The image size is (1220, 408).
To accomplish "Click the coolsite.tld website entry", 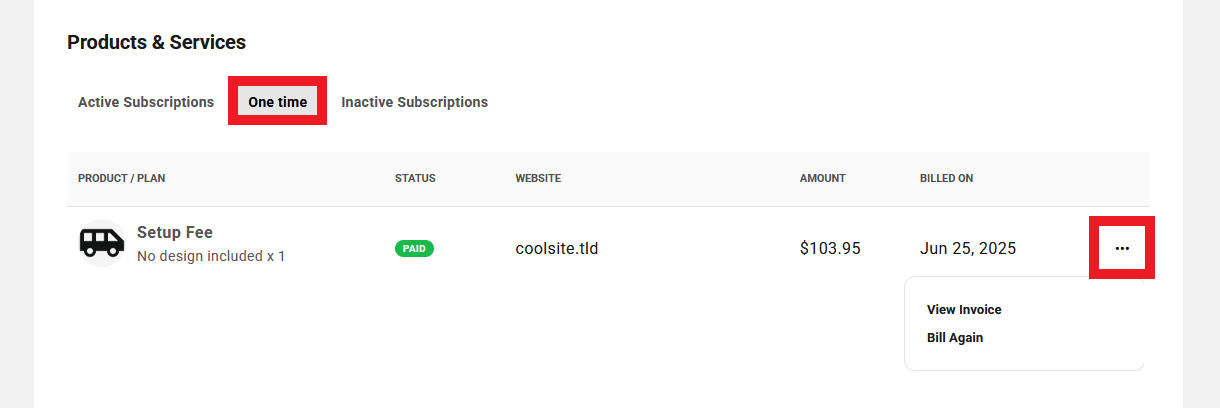I will [556, 248].
